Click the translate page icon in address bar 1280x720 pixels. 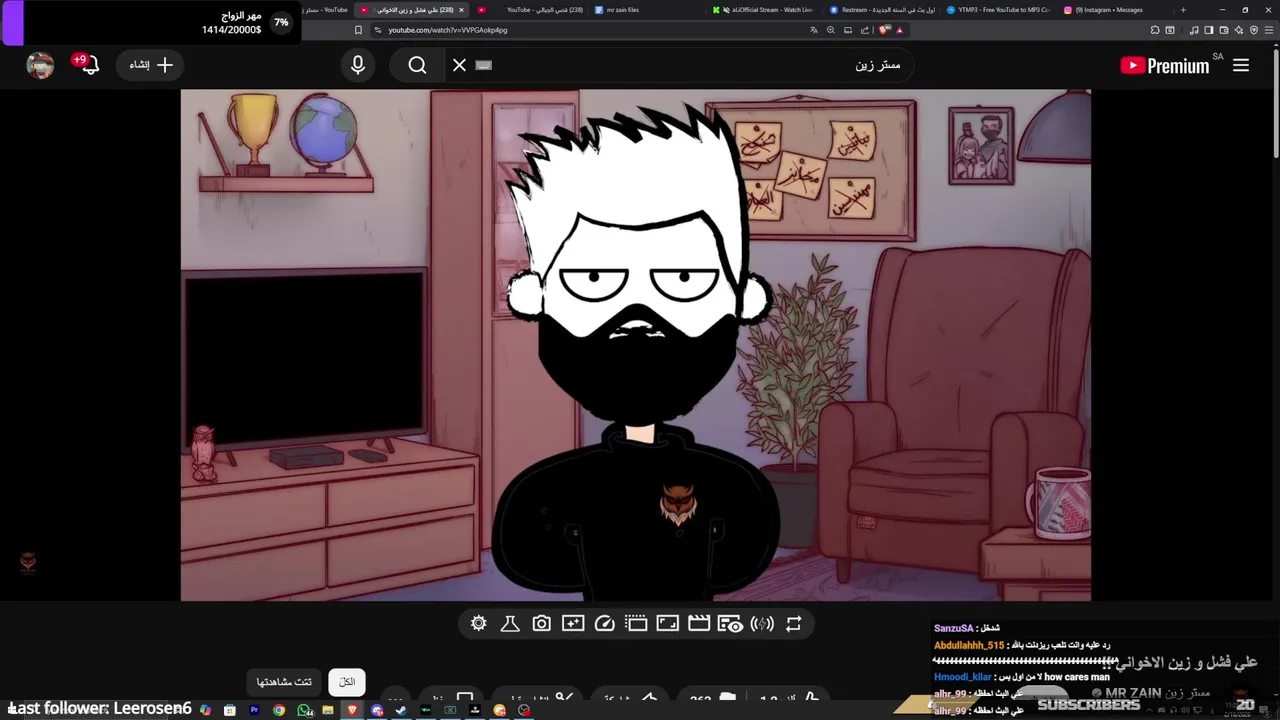coord(814,30)
